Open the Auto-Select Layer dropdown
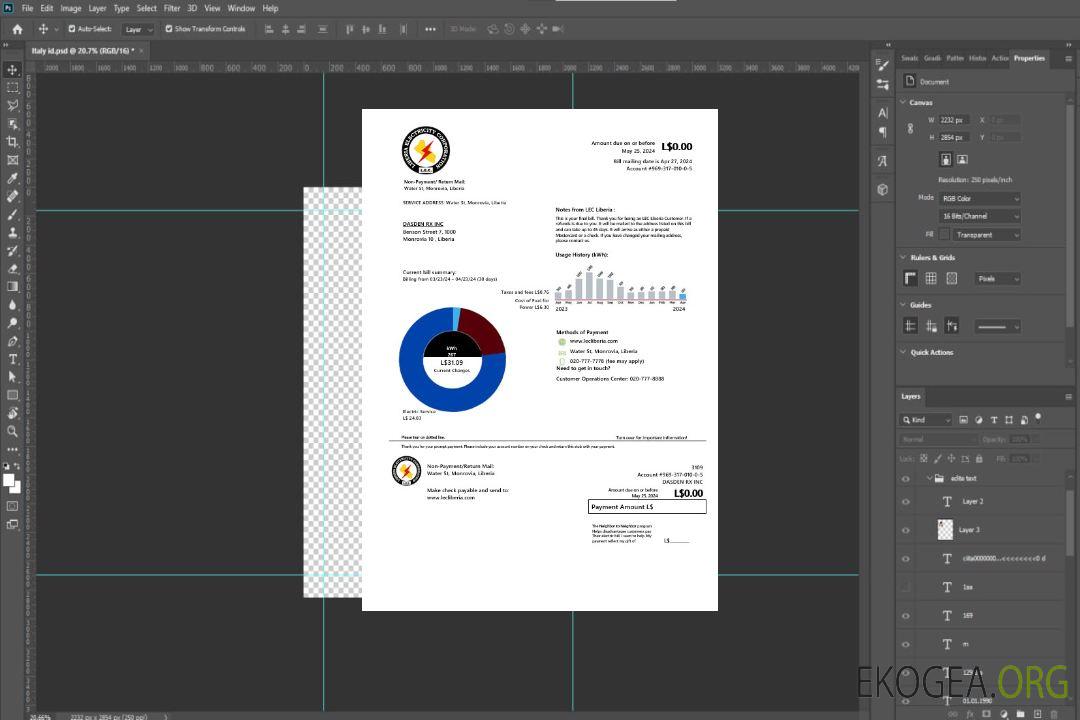The image size is (1080, 720). [x=138, y=30]
